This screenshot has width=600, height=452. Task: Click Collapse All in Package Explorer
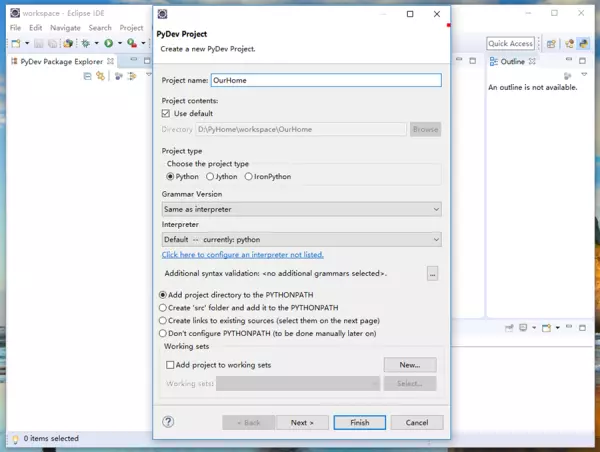click(87, 76)
